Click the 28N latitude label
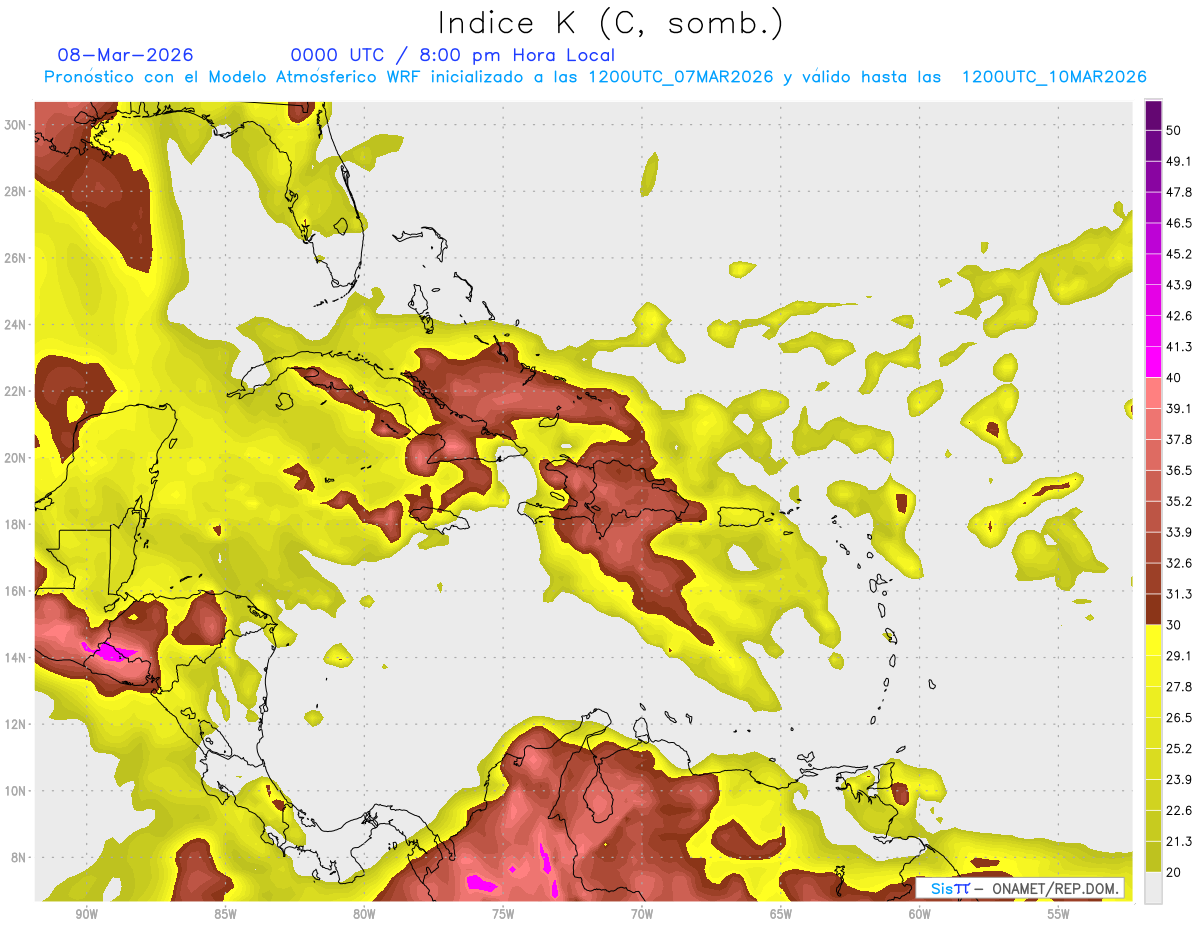The width and height of the screenshot is (1200, 927). [15, 191]
